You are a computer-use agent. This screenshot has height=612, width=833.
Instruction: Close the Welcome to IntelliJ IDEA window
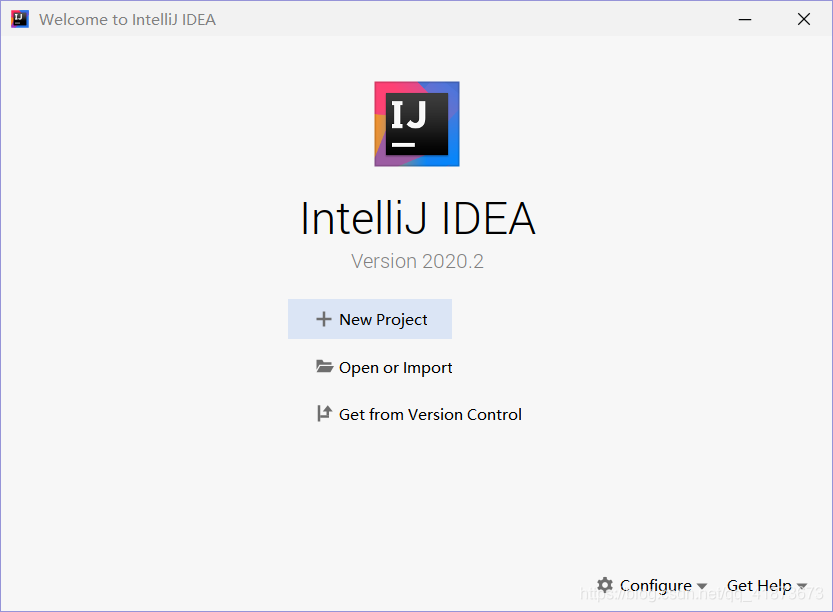click(804, 20)
